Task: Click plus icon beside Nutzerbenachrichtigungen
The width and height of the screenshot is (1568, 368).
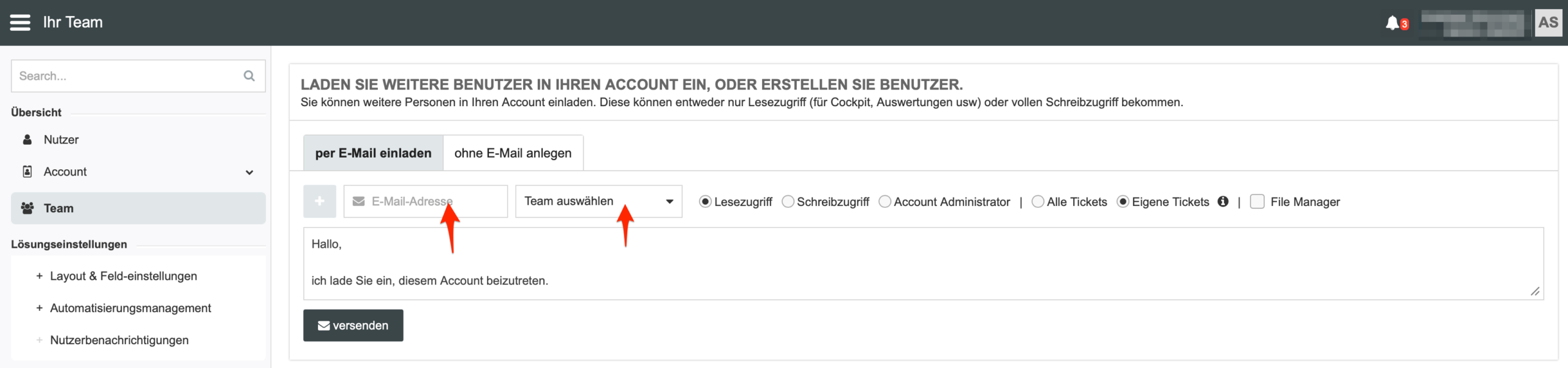Action: tap(39, 340)
